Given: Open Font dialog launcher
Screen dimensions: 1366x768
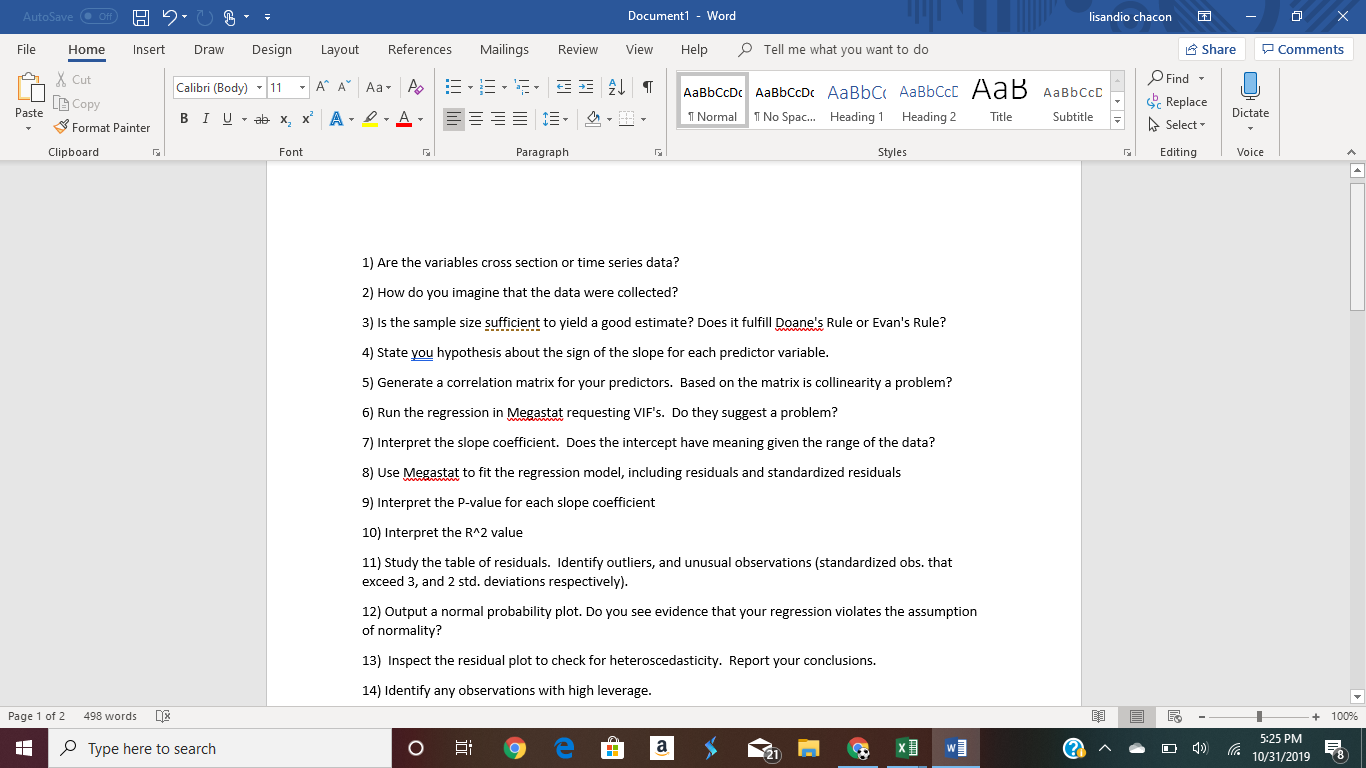Looking at the screenshot, I should coord(427,152).
